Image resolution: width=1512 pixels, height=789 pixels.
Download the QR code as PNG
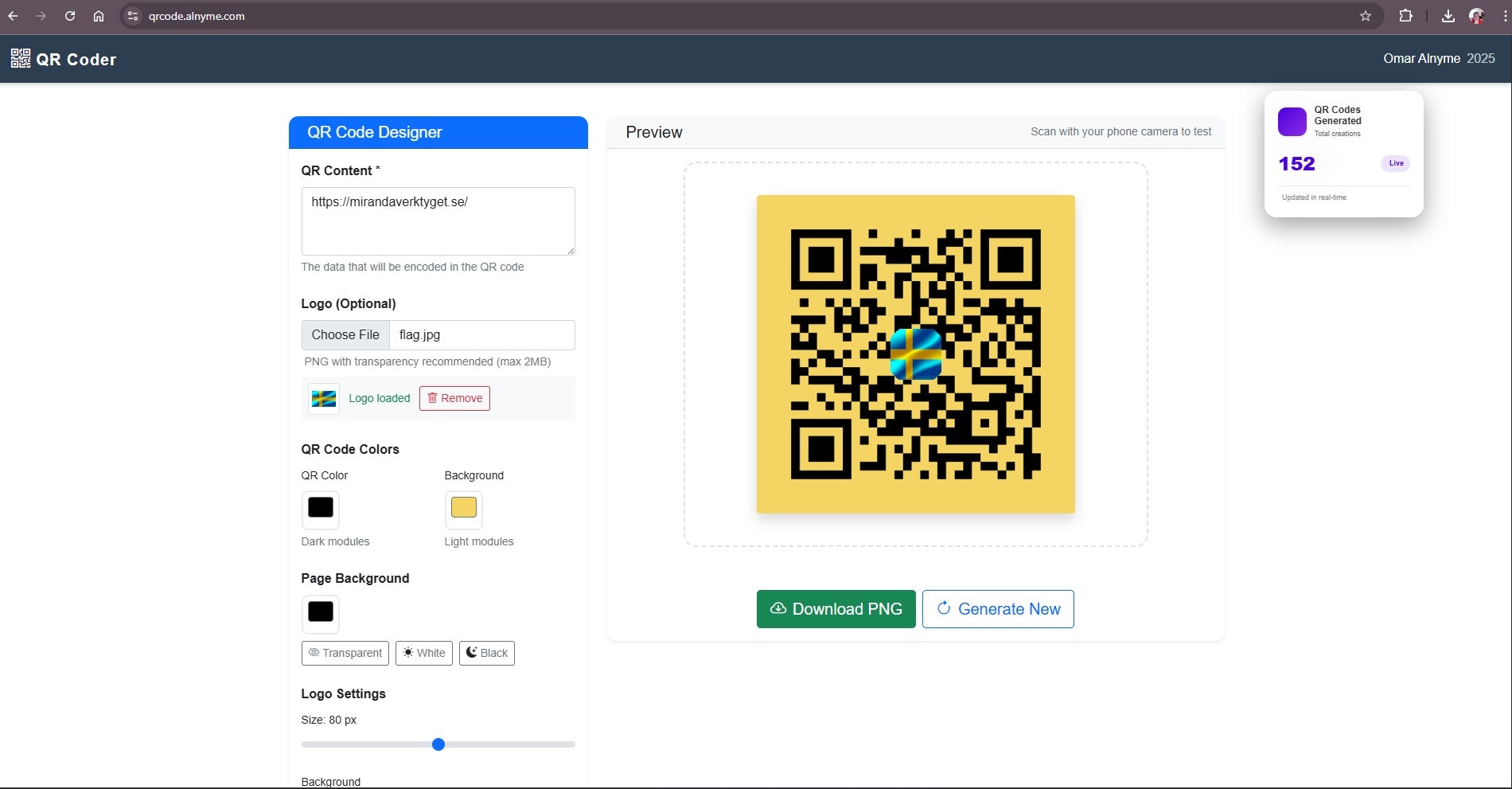tap(836, 609)
